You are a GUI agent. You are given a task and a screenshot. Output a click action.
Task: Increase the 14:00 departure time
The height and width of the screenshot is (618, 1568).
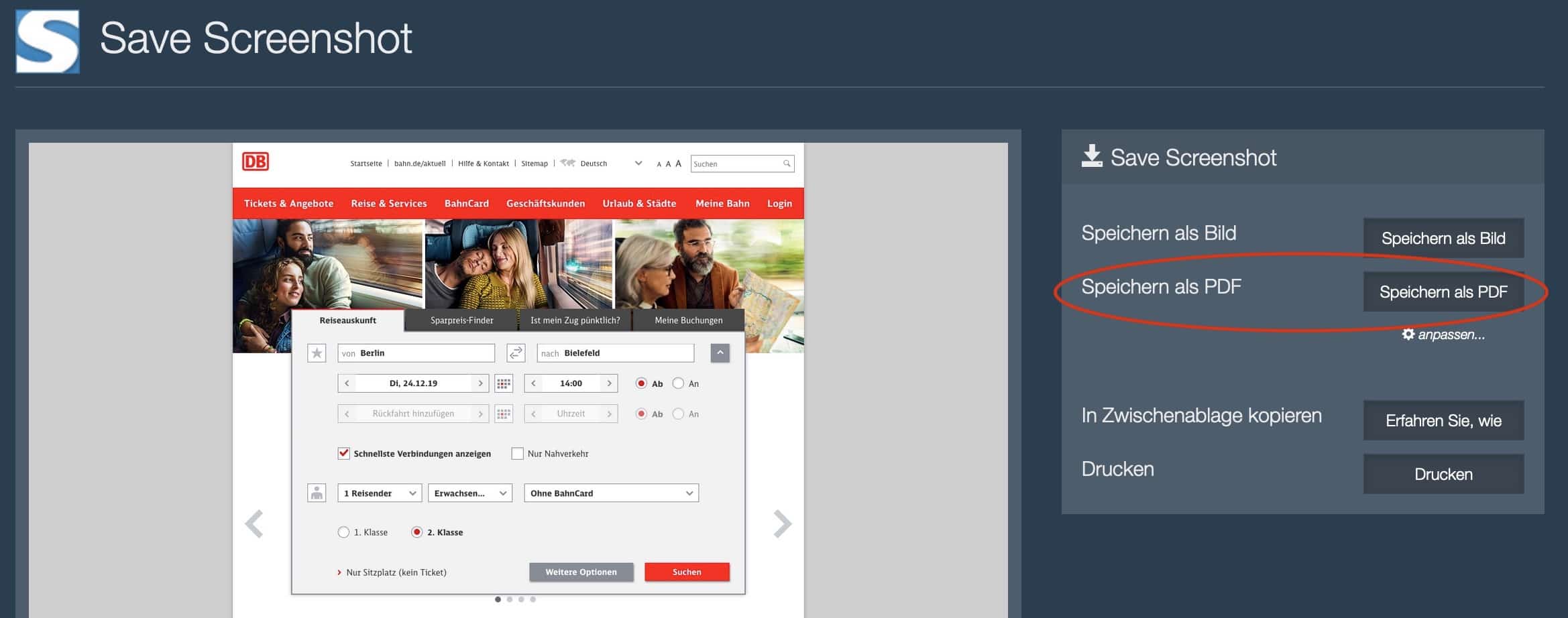tap(609, 383)
